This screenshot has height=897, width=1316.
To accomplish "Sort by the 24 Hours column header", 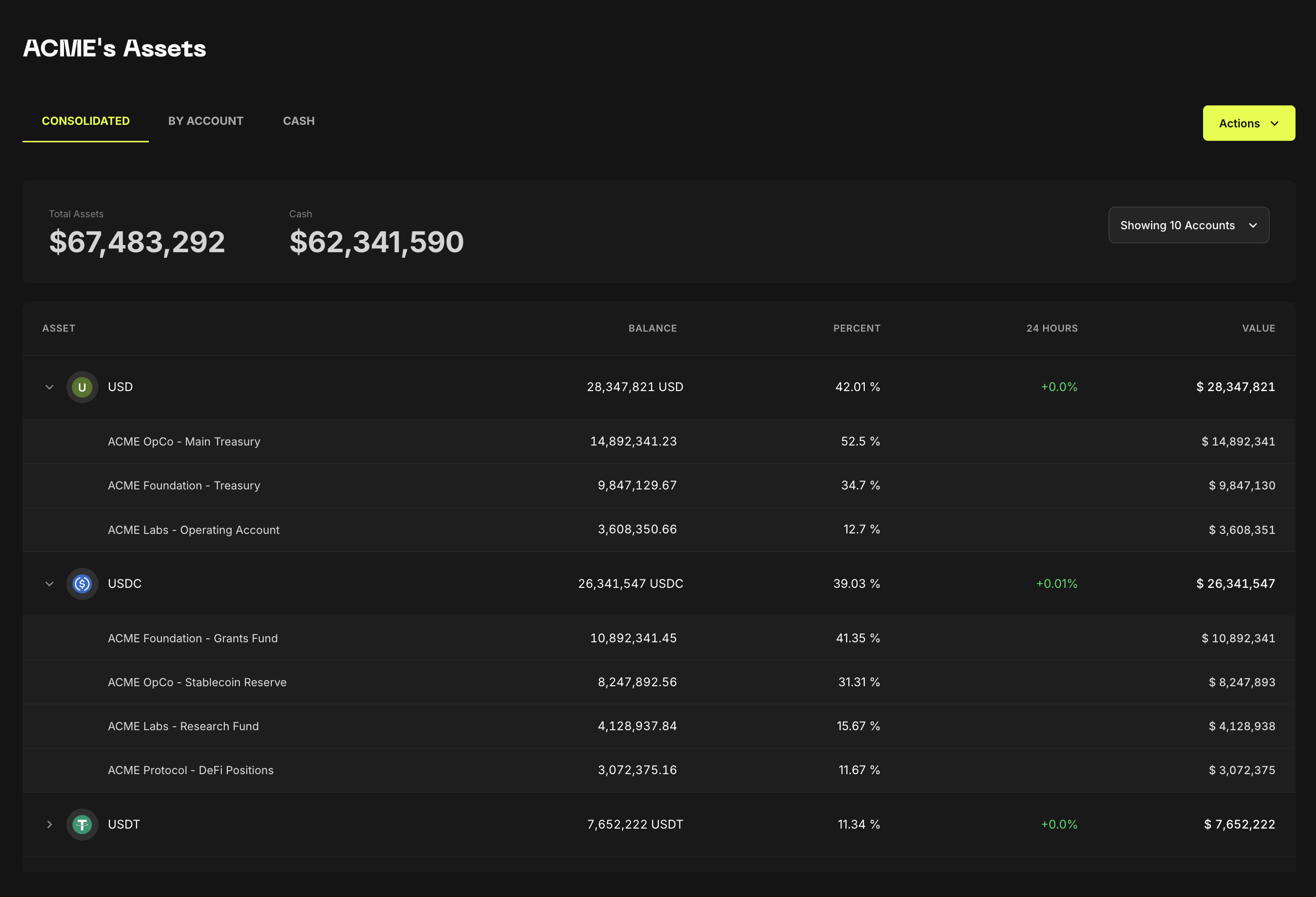I will tap(1052, 328).
